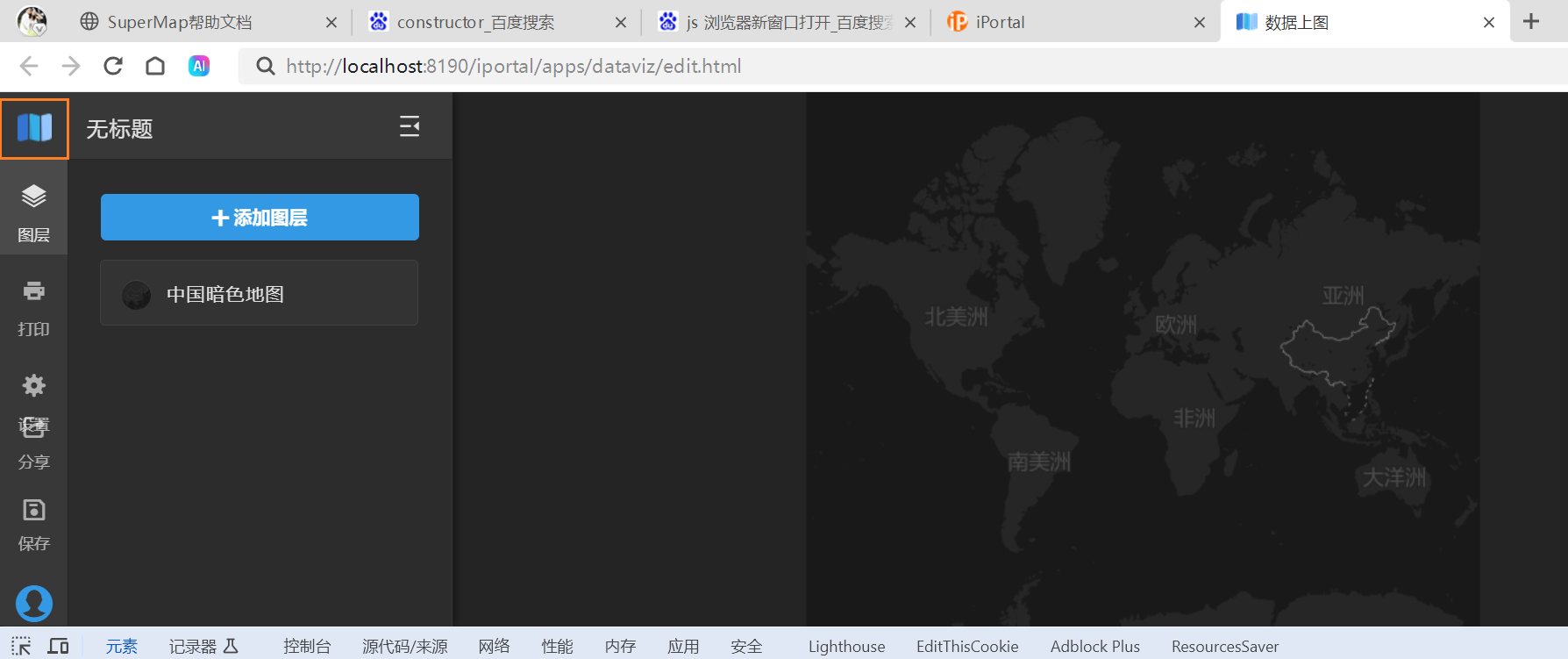
Task: Reload the page with refresh button
Action: point(113,66)
